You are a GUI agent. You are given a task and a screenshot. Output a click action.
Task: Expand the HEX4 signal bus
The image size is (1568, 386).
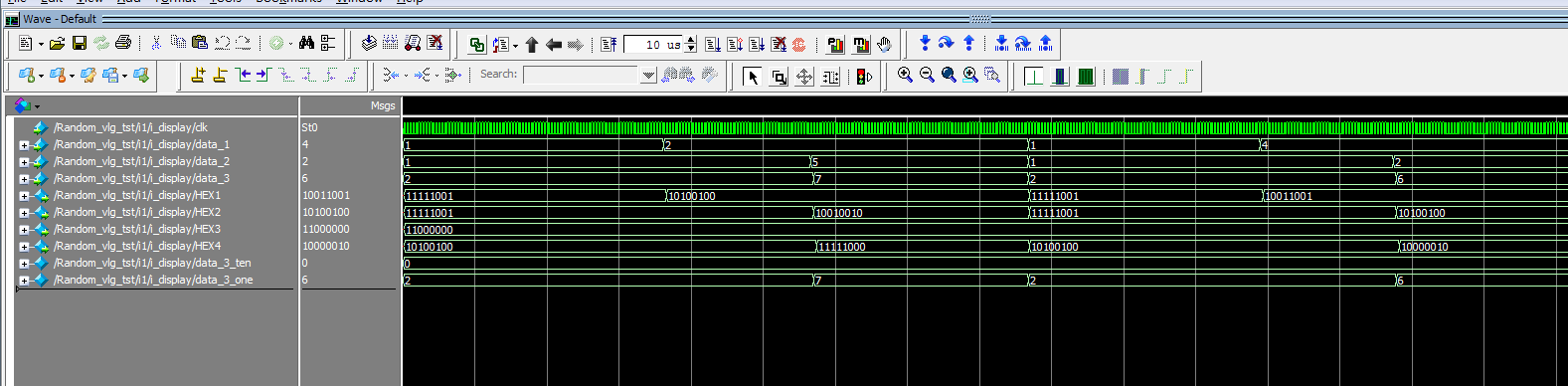pos(24,247)
